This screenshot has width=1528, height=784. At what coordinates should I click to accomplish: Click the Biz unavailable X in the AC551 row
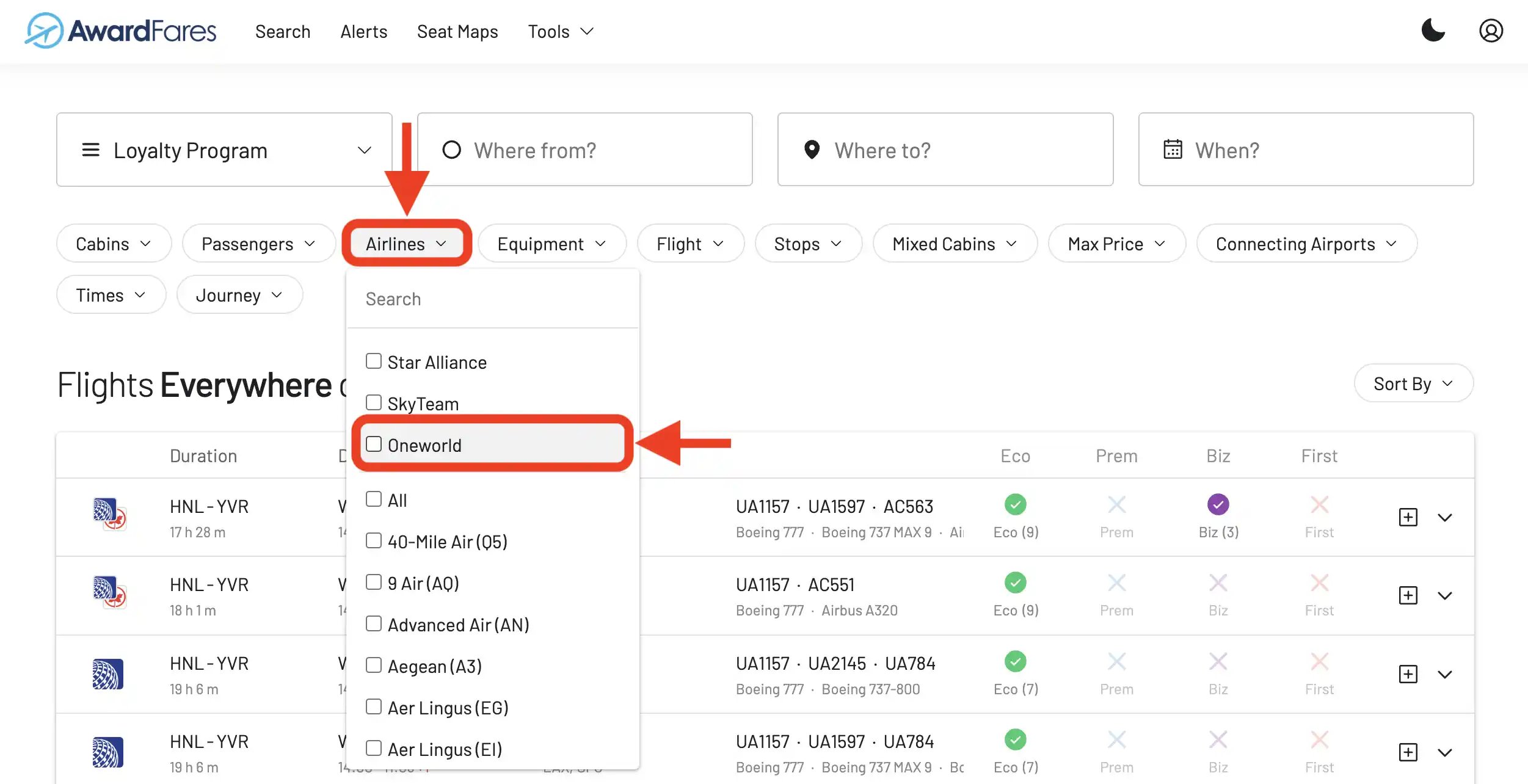tap(1218, 583)
